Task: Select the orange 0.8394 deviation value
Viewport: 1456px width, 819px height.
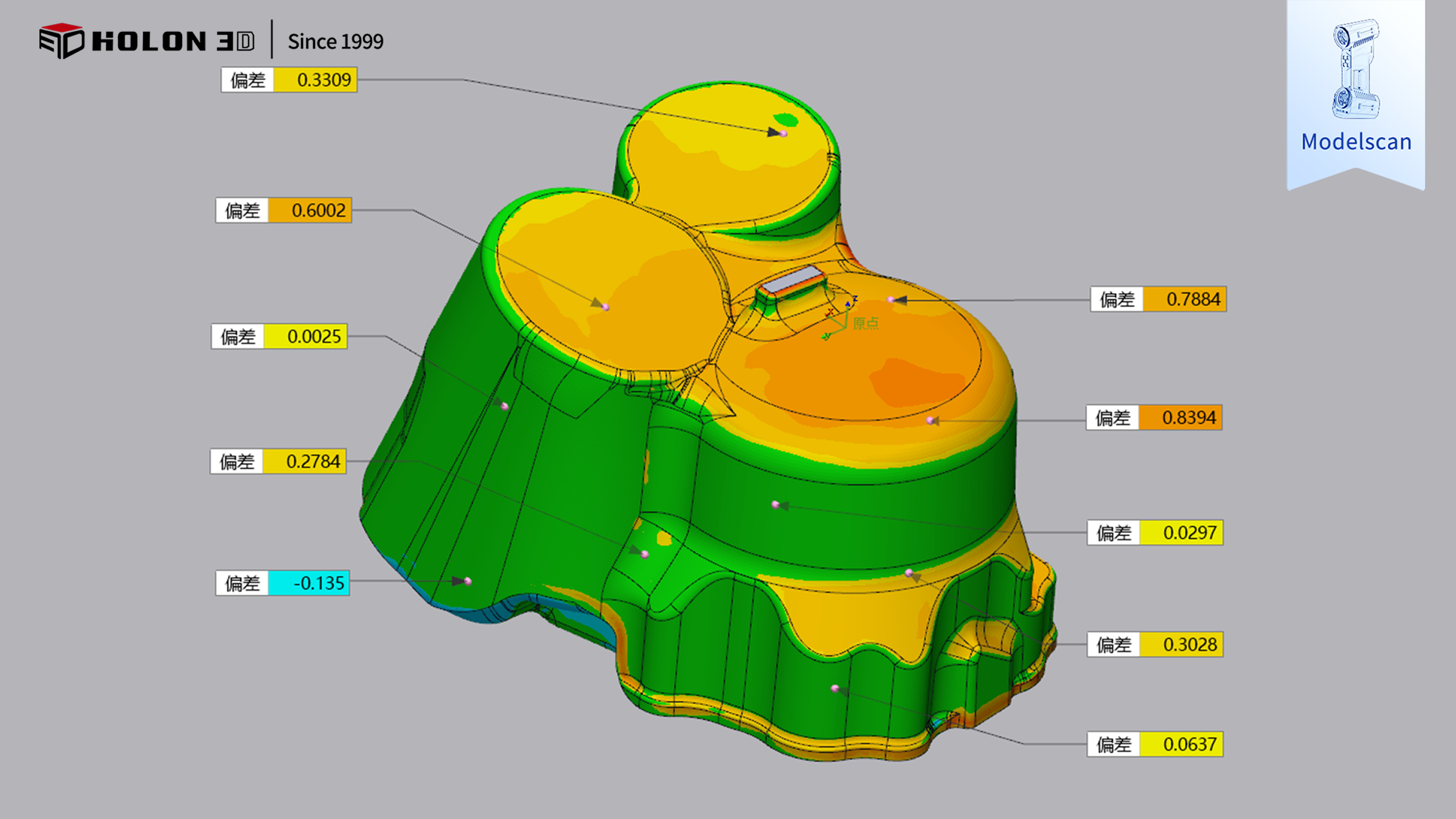Action: 1180,418
